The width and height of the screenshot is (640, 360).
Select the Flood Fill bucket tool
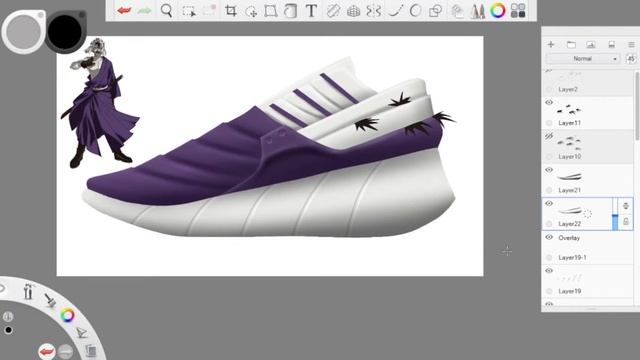pyautogui.click(x=290, y=11)
